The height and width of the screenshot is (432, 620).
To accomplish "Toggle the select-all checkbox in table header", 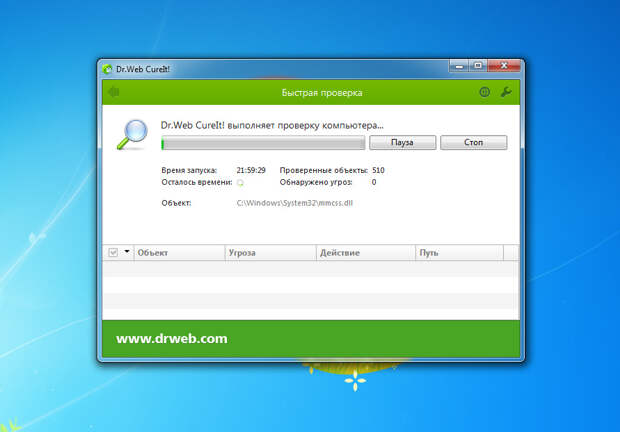I will tap(113, 253).
